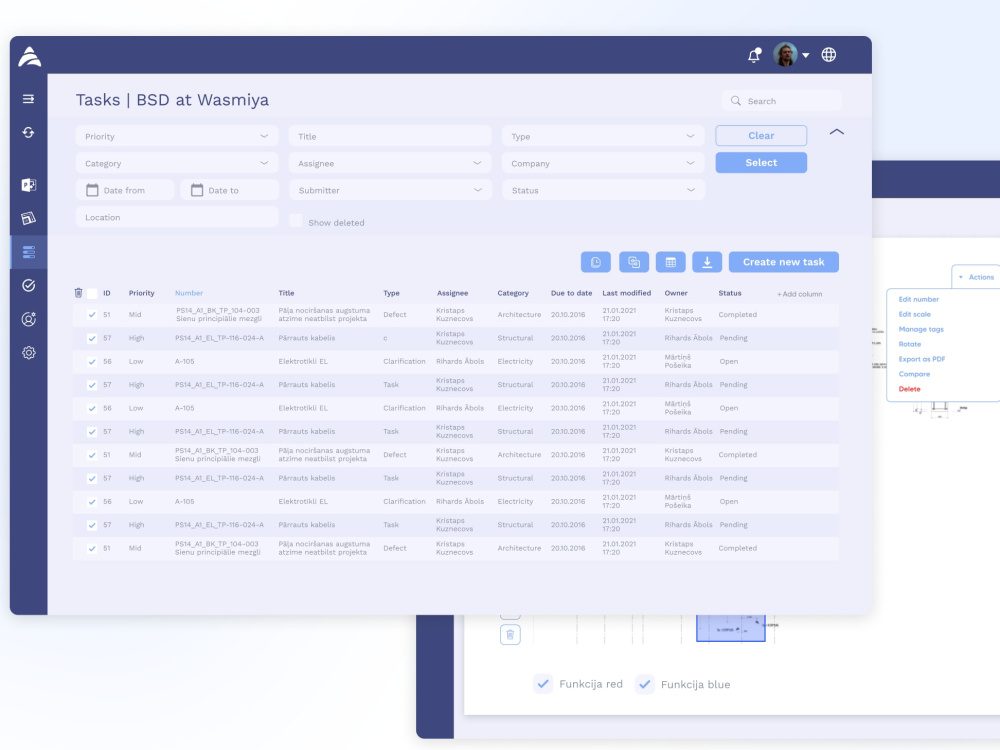Open the checkmark circle sidebar icon
The image size is (1000, 750).
pyautogui.click(x=29, y=286)
